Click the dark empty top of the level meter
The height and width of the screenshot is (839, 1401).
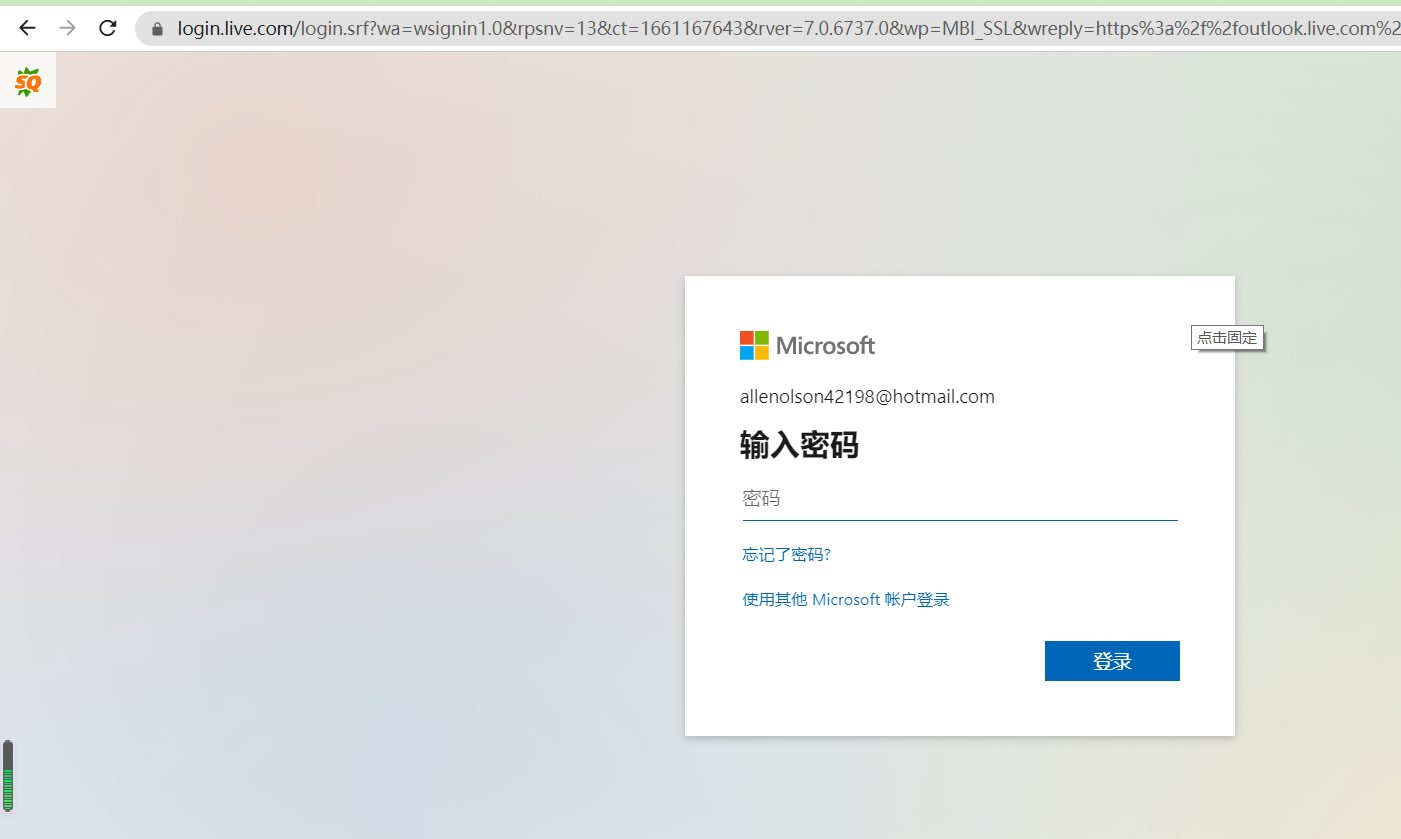pos(8,754)
